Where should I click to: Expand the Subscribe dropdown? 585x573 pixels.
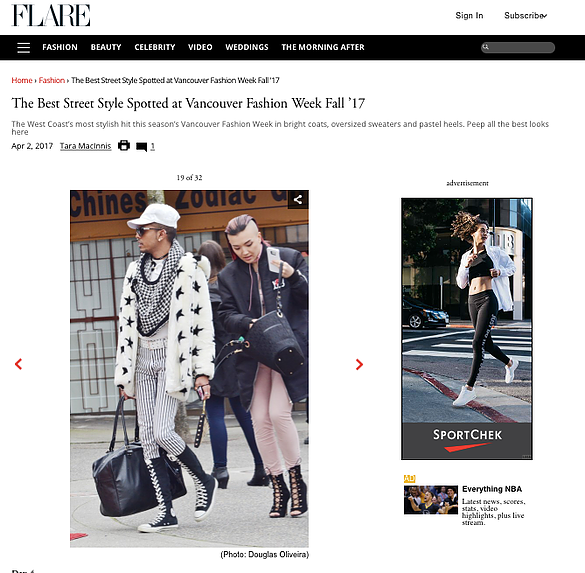click(526, 16)
